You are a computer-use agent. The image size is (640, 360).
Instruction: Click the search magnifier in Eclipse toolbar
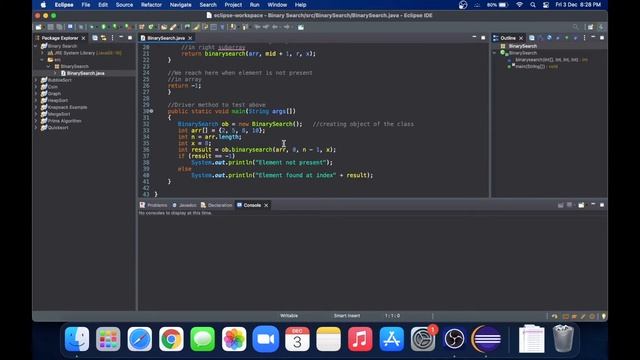(x=576, y=27)
